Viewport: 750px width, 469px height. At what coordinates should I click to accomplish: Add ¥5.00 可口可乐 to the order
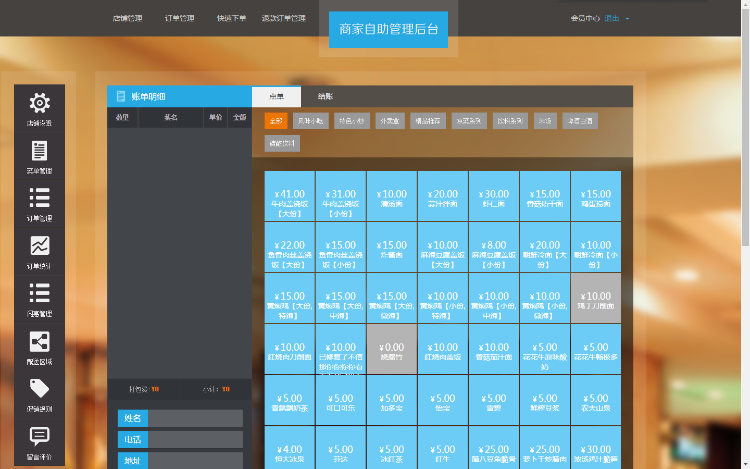point(341,400)
